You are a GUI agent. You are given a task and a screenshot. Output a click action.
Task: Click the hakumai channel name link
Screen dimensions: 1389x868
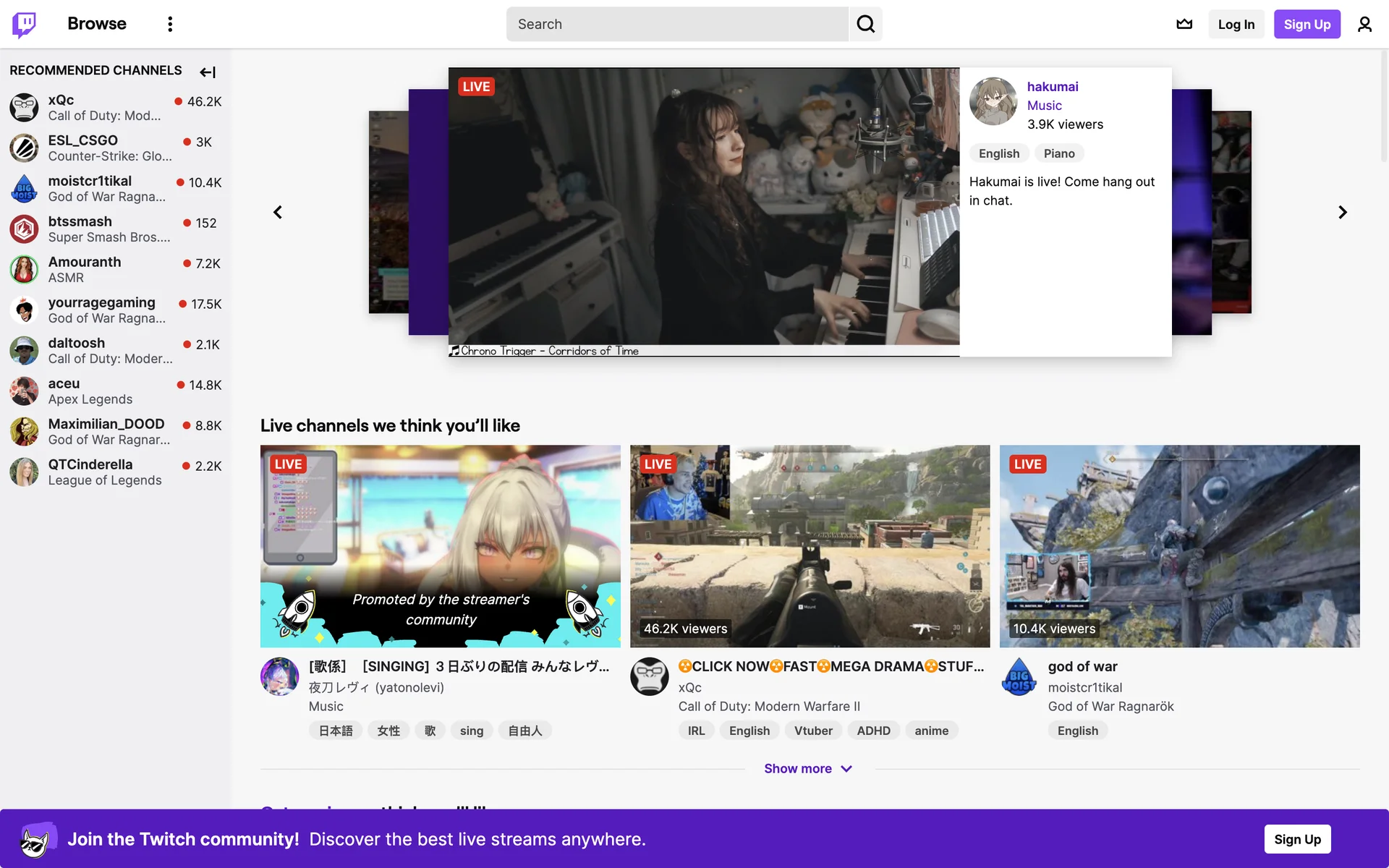(1052, 86)
